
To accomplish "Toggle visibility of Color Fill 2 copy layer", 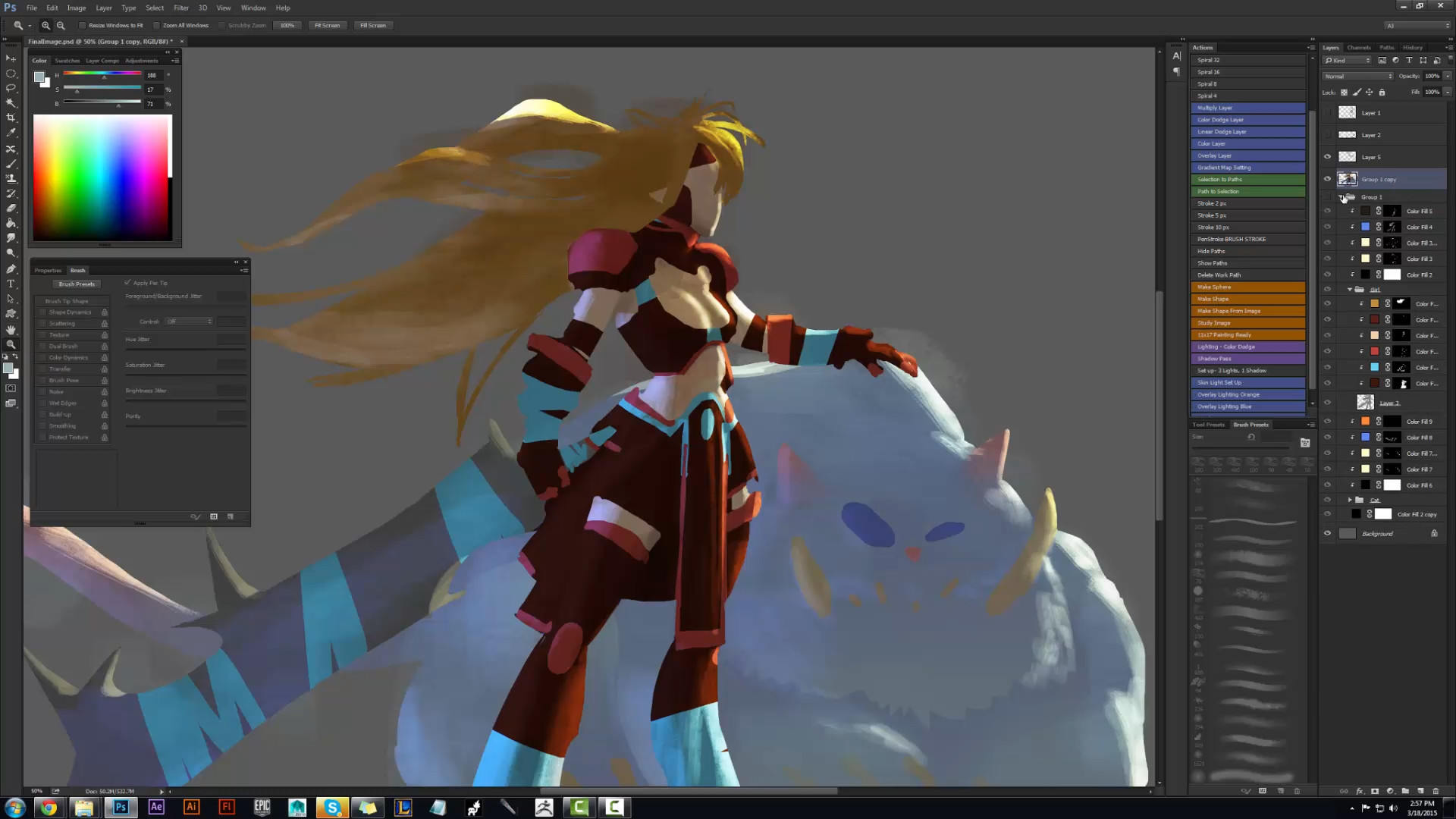I will [1327, 514].
